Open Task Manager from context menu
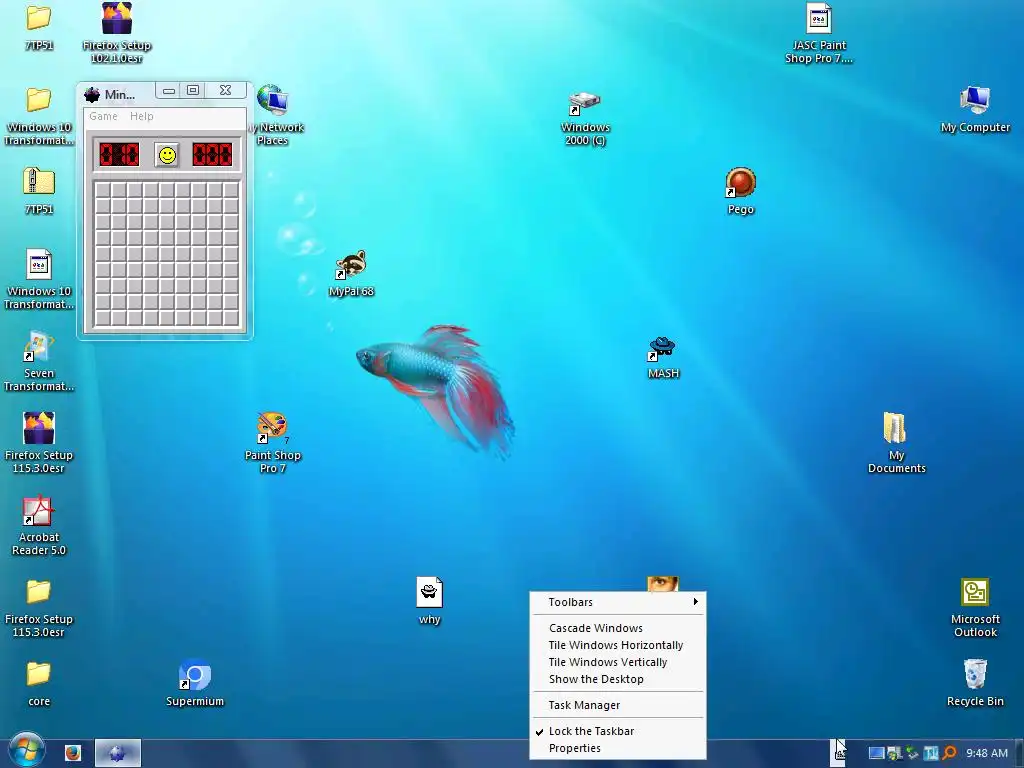Image resolution: width=1024 pixels, height=768 pixels. (x=618, y=705)
